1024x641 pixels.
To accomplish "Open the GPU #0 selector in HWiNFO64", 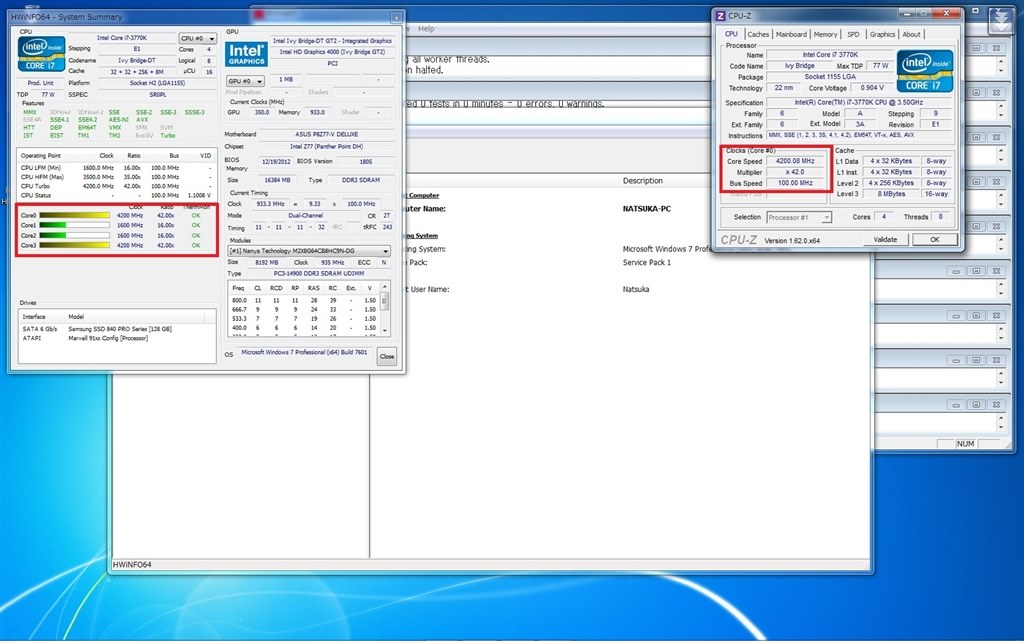I will pyautogui.click(x=245, y=81).
